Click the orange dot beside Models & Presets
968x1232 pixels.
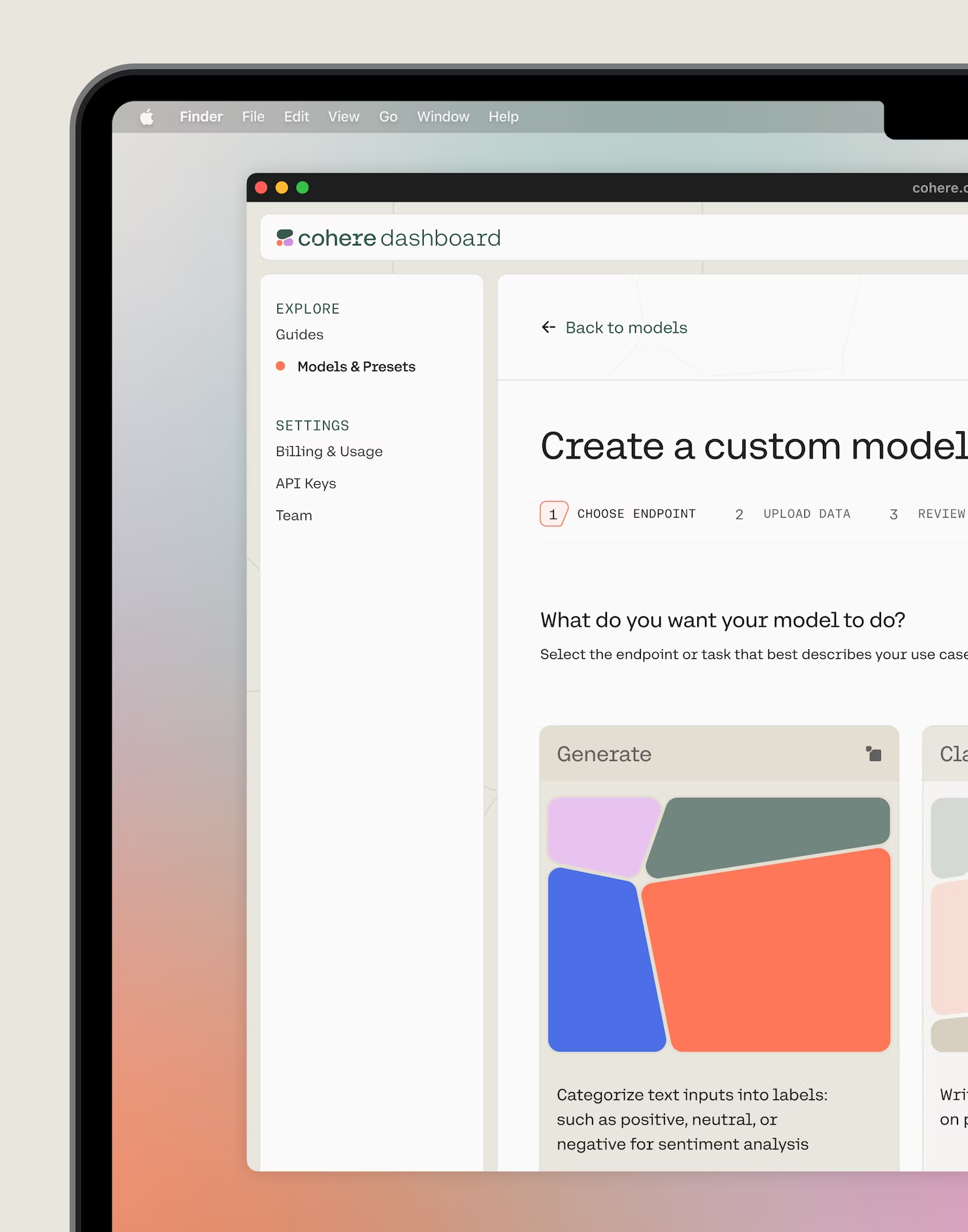pos(281,366)
